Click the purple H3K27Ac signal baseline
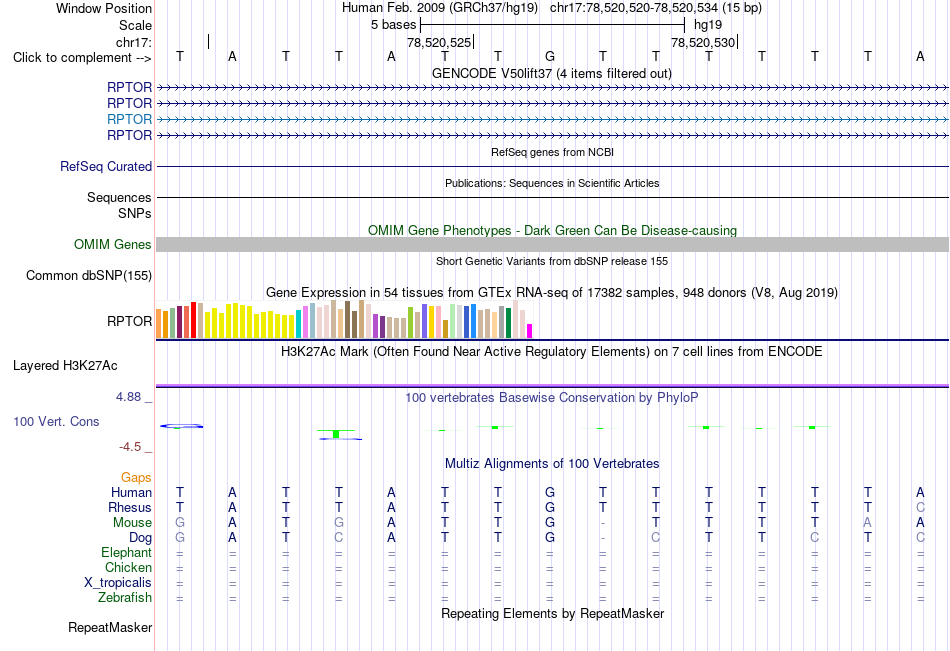This screenshot has width=950, height=651. coord(552,386)
